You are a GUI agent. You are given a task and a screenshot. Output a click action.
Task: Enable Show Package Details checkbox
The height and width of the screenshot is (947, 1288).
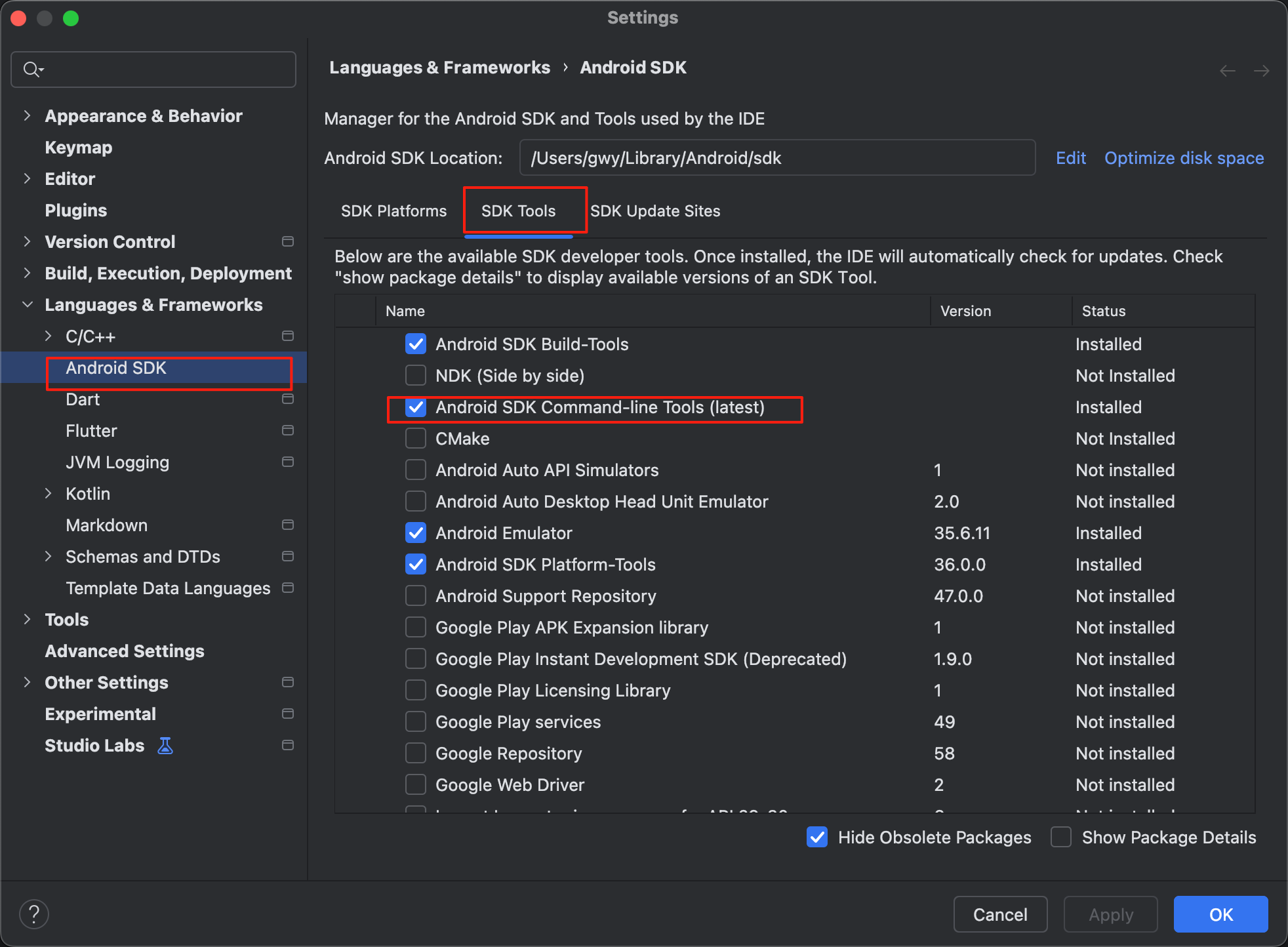coord(1061,837)
